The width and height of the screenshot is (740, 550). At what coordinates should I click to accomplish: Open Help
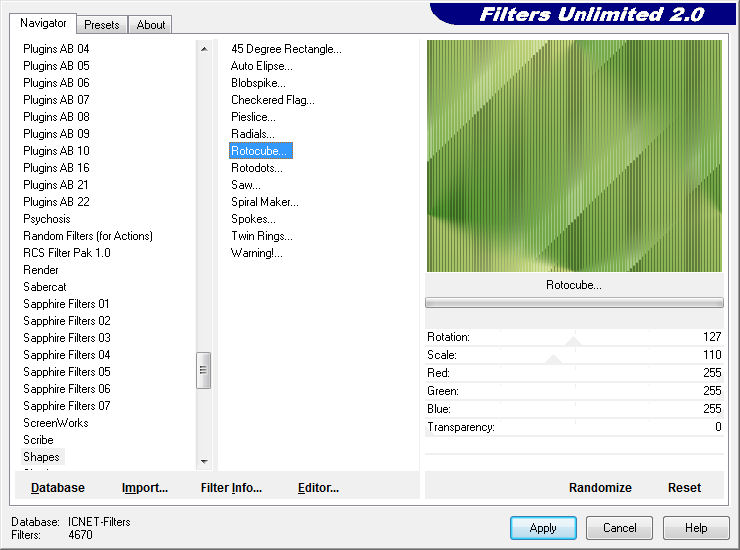coord(696,528)
